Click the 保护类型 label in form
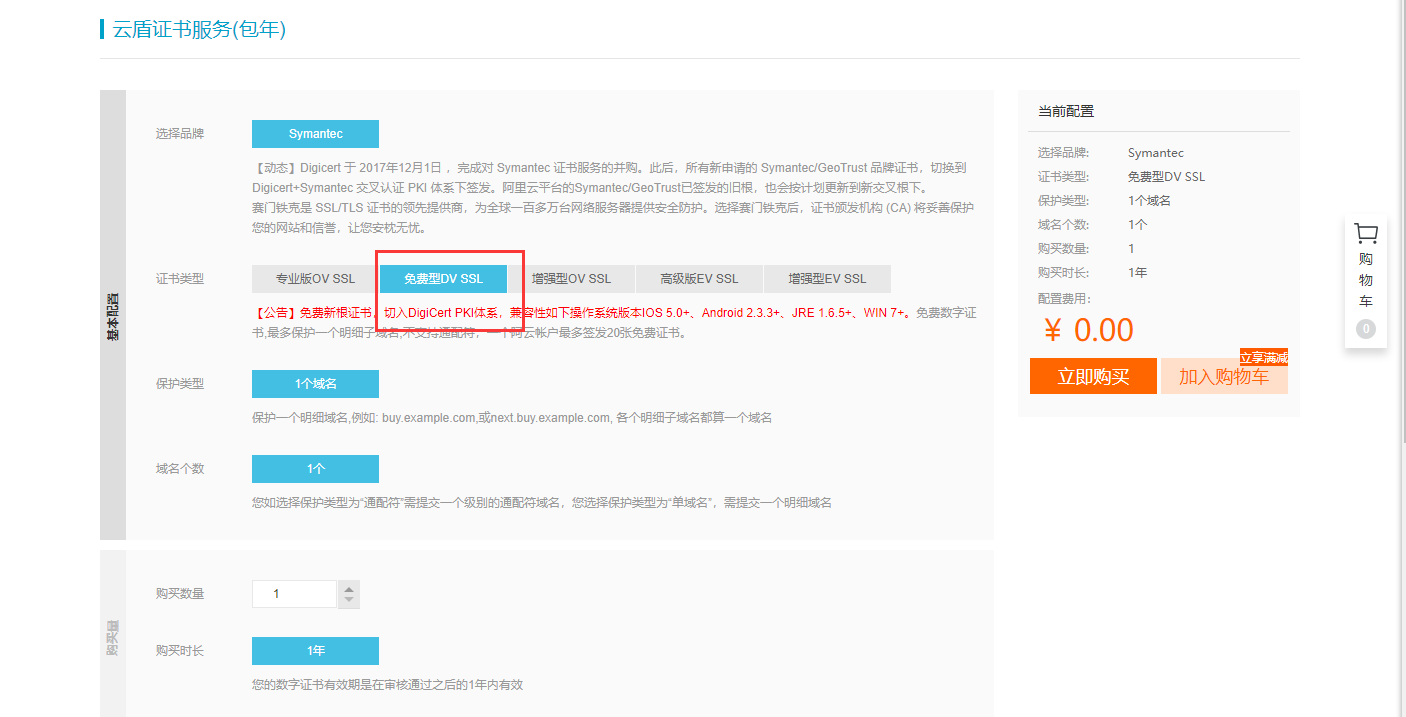 pos(180,384)
